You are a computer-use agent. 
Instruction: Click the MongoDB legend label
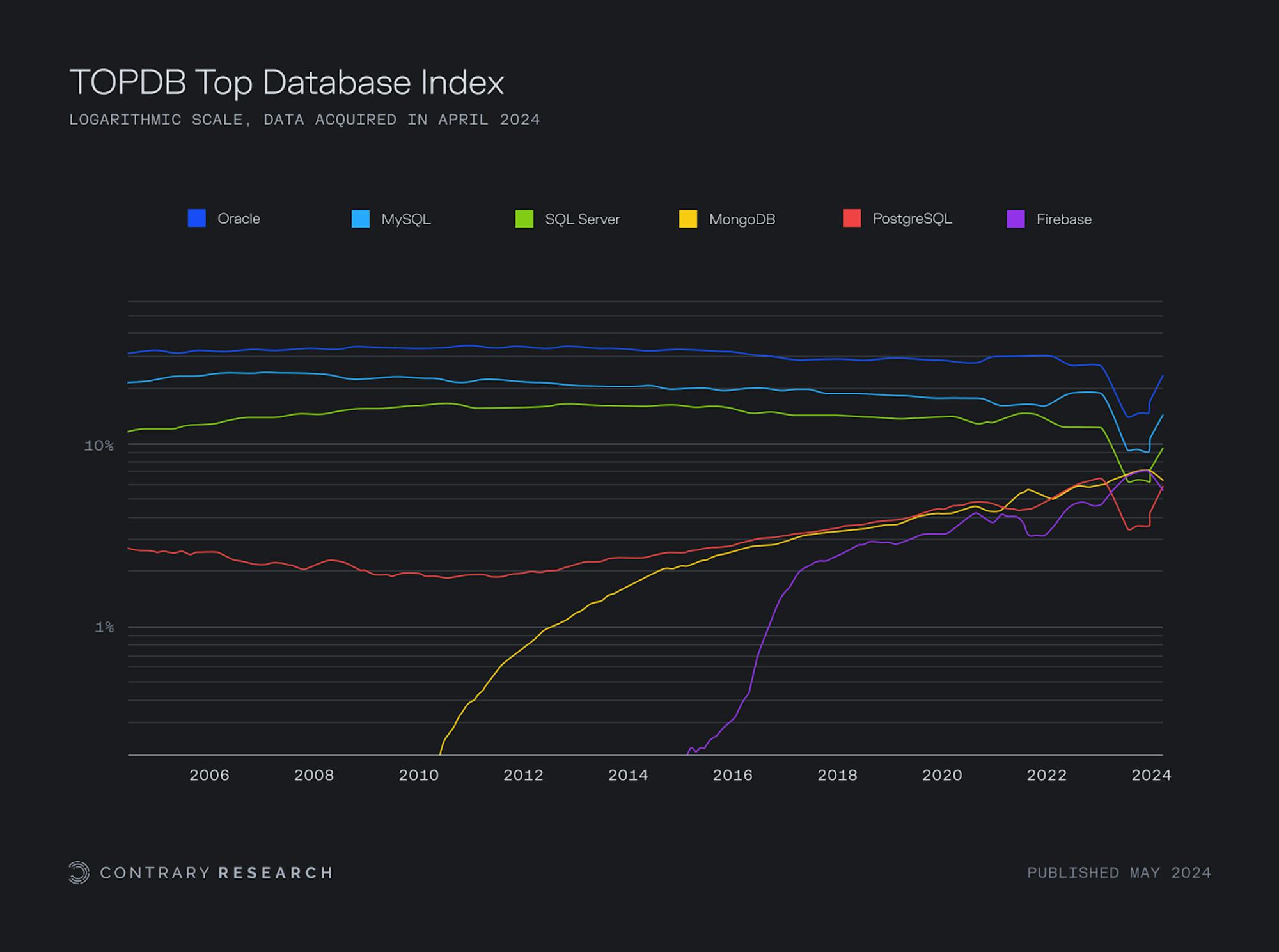pos(742,219)
